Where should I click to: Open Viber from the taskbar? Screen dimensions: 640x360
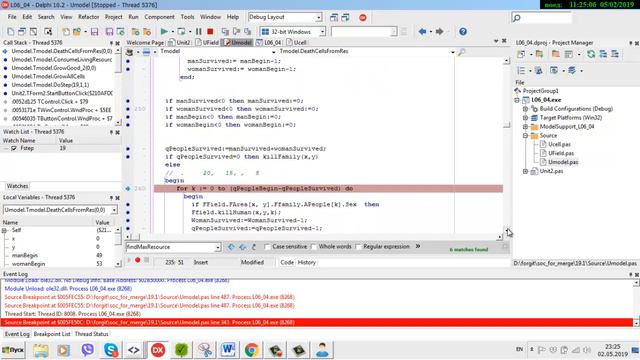pos(87,350)
